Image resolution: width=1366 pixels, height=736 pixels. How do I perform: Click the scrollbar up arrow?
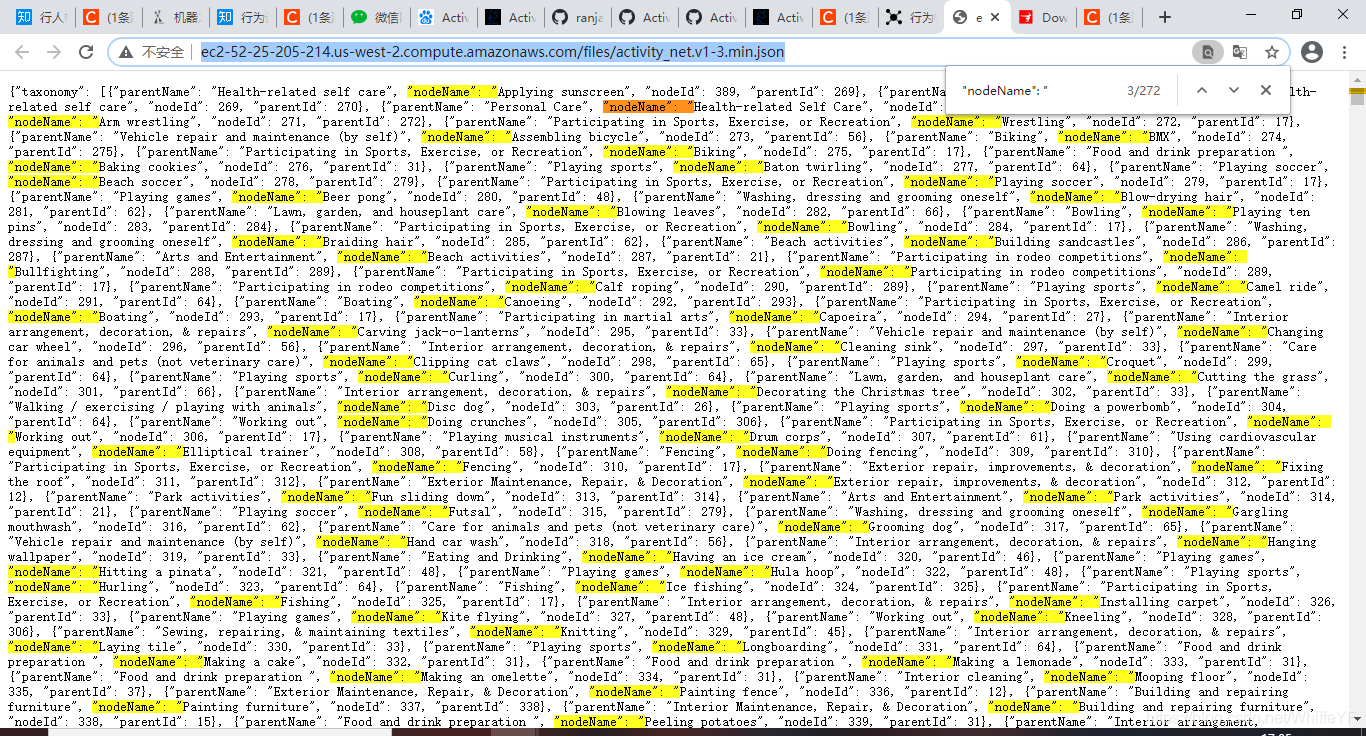coord(1357,79)
